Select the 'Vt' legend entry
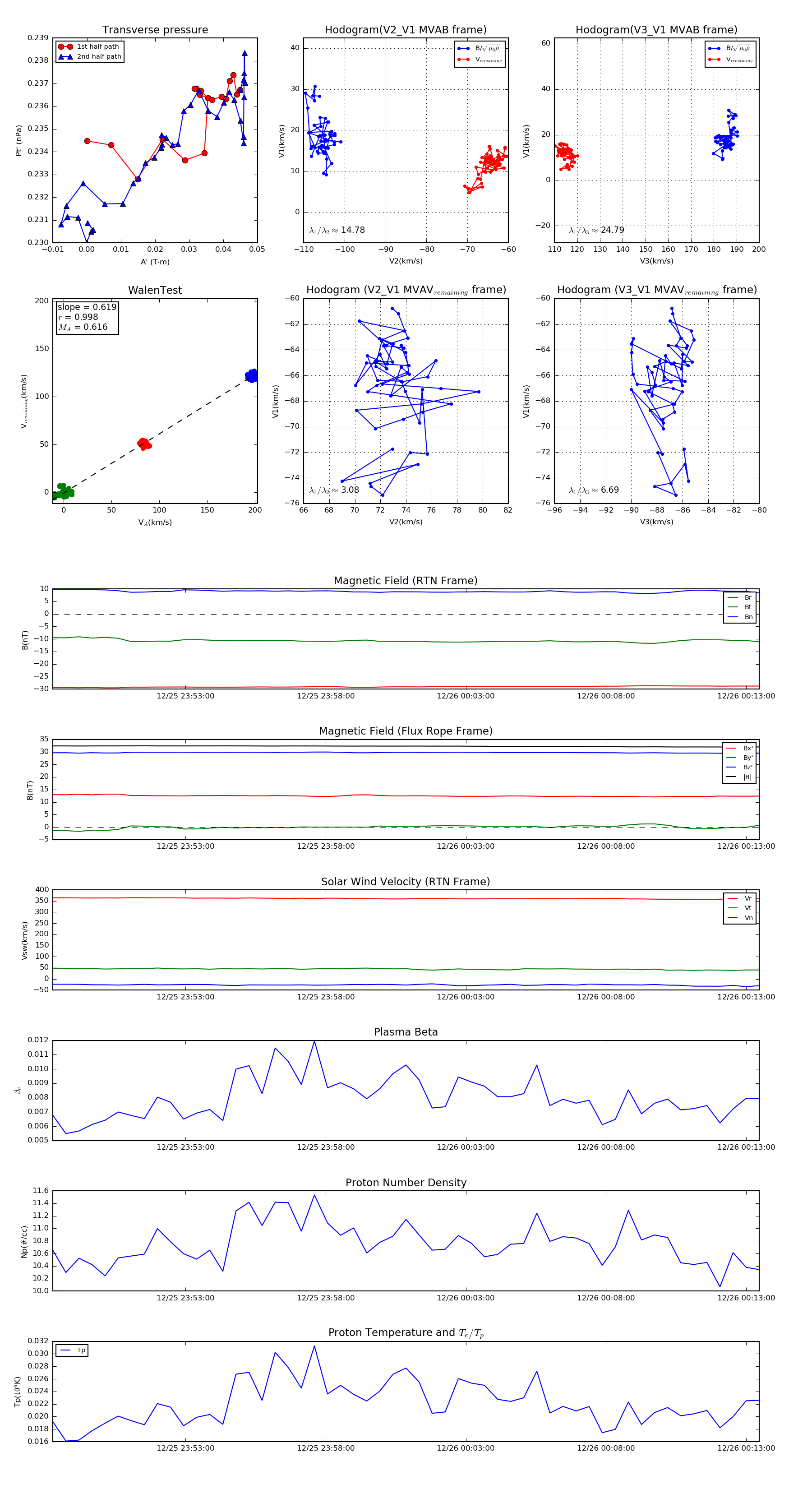The image size is (812, 1489). click(x=740, y=908)
